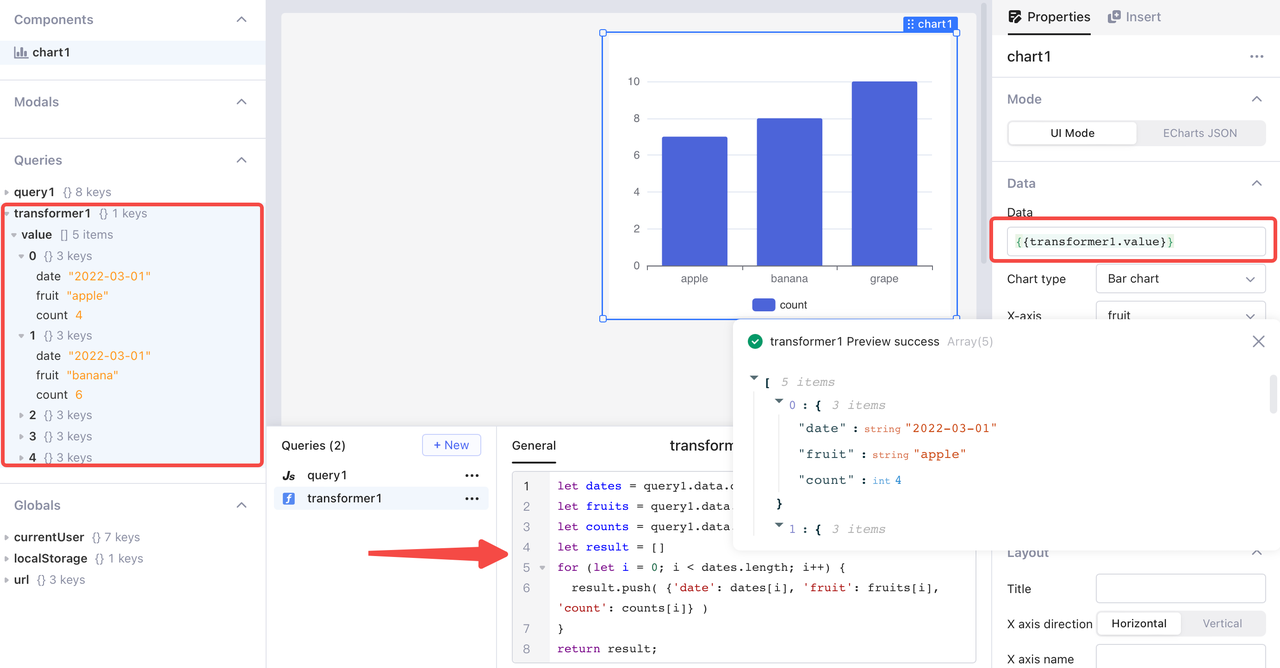
Task: Click the count legend color swatch
Action: [x=764, y=305]
